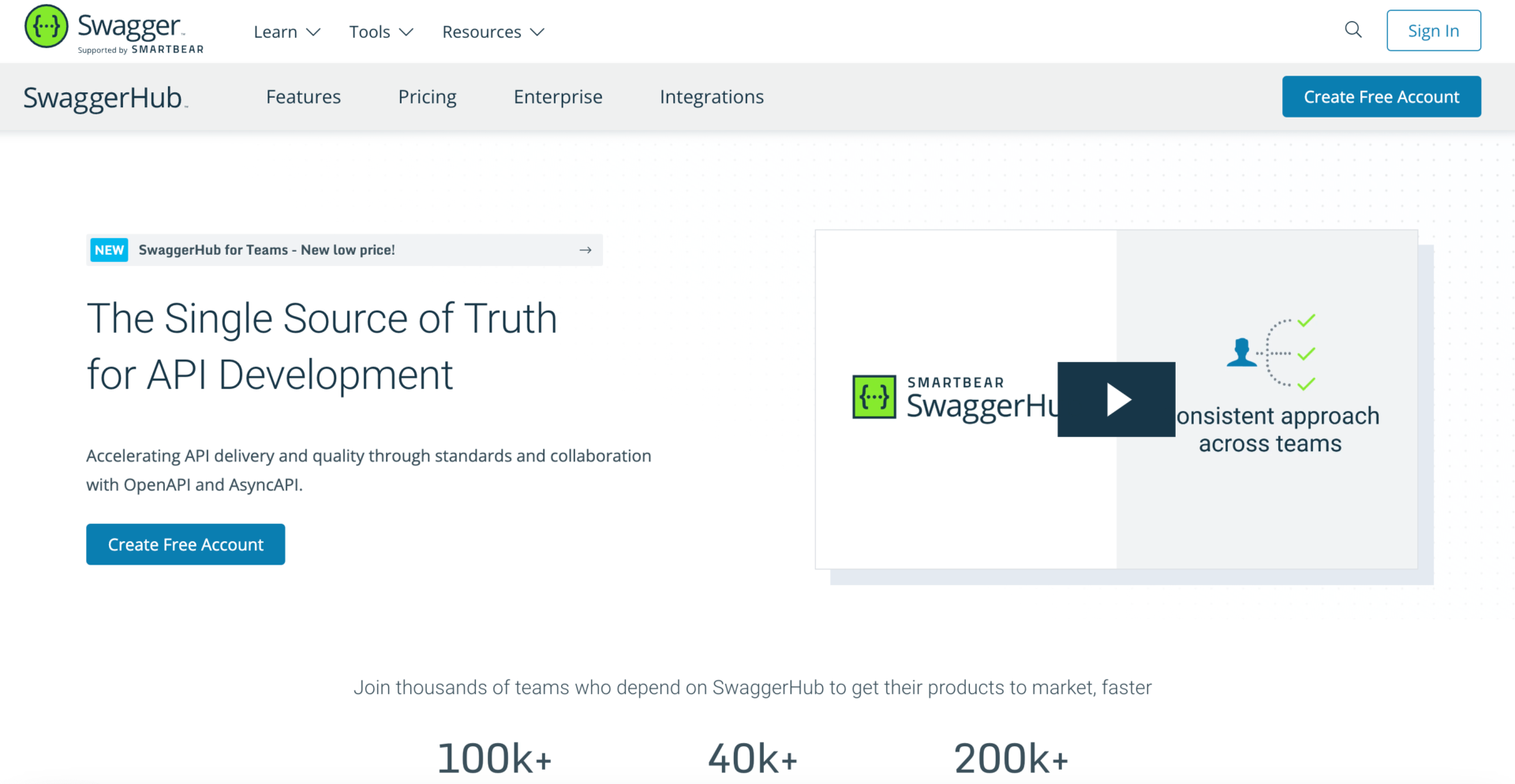Click the 200k+ statistic

(1011, 759)
